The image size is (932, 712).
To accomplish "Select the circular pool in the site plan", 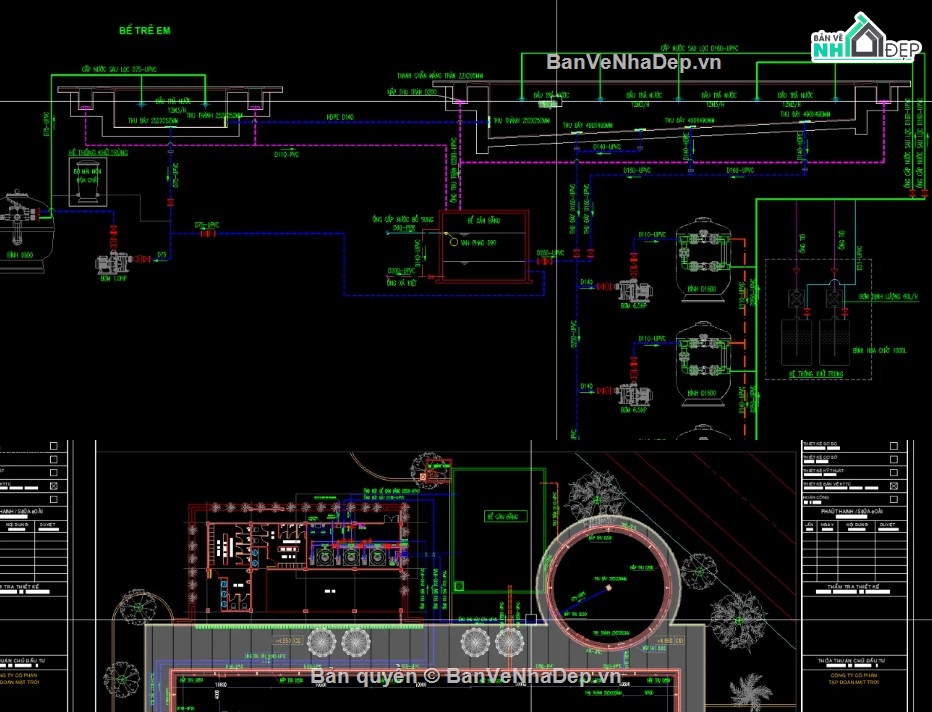I will 607,585.
